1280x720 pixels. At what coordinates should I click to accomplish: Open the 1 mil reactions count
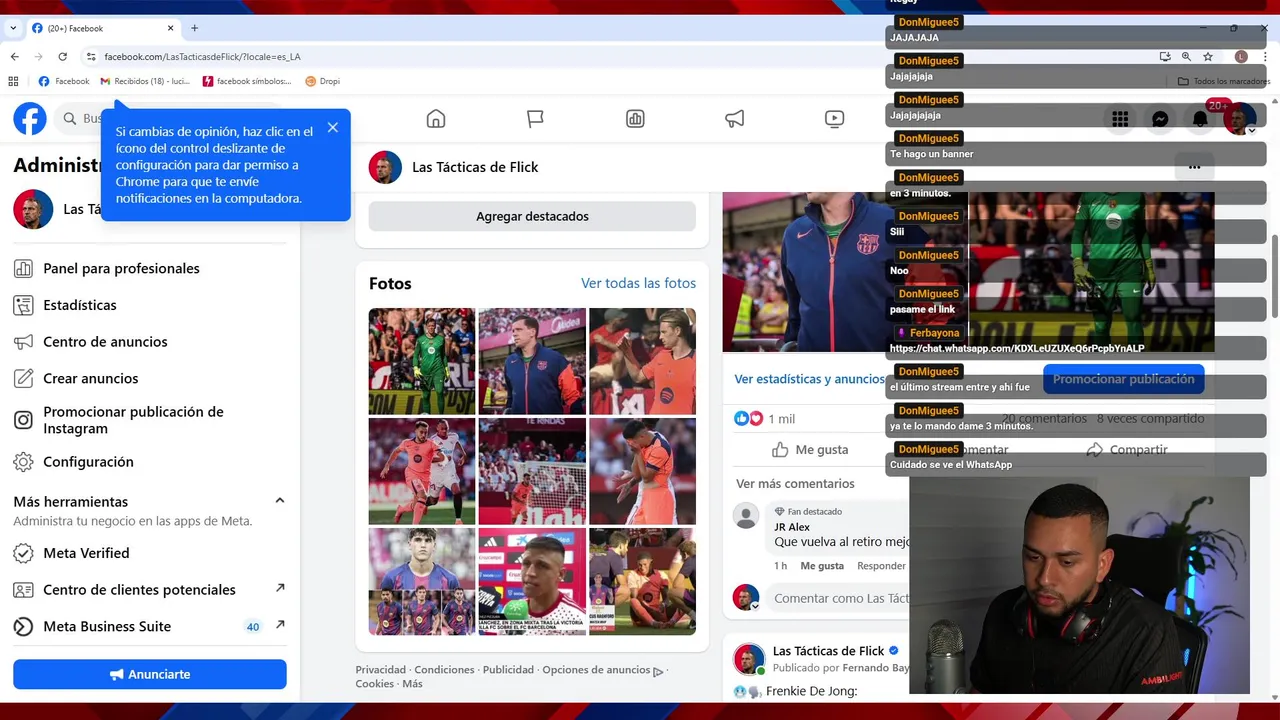click(781, 419)
